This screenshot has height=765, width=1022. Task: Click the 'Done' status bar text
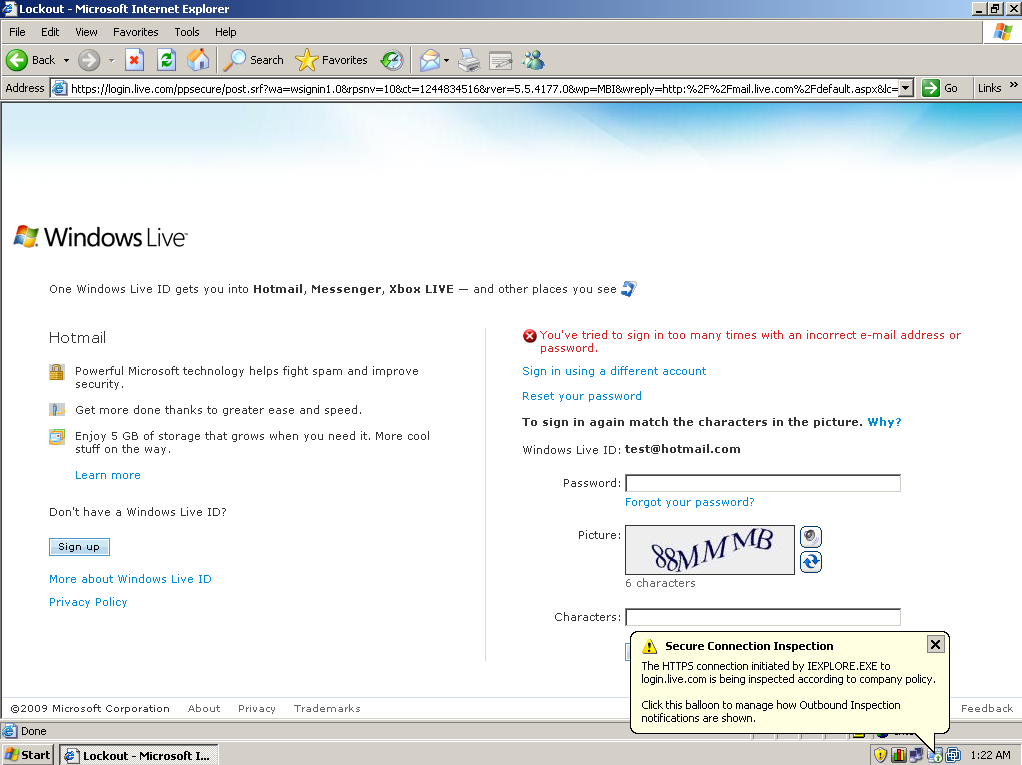pos(33,731)
